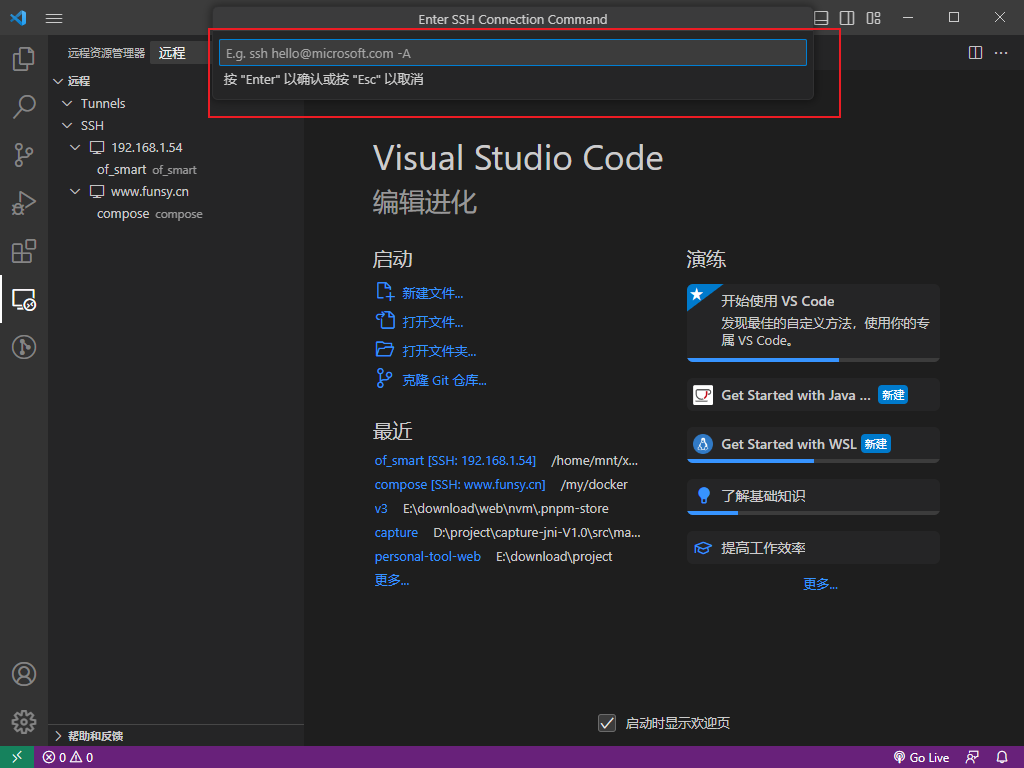The height and width of the screenshot is (768, 1024).
Task: Open Get Started with WSL walkthrough
Action: [x=813, y=444]
